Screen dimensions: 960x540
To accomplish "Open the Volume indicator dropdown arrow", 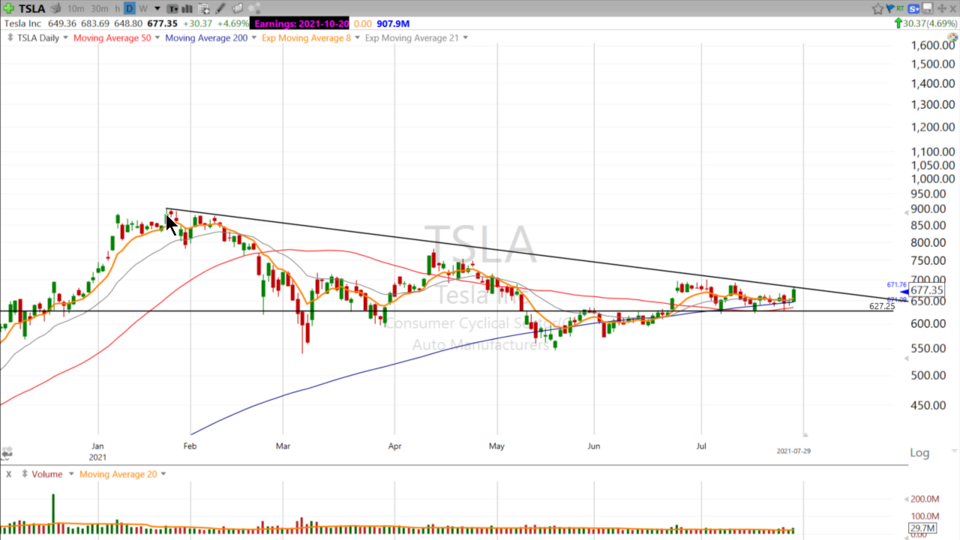I will [71, 474].
